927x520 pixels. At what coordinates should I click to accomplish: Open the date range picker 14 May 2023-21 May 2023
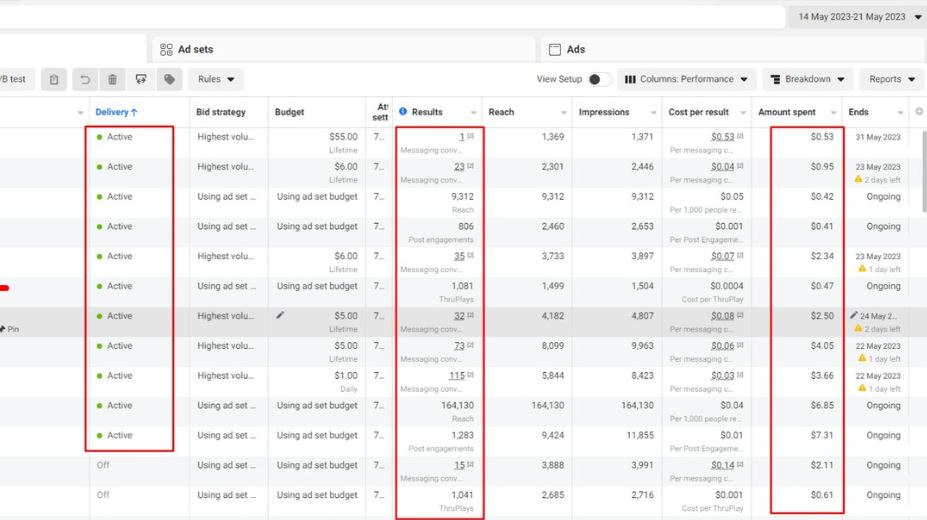(858, 17)
